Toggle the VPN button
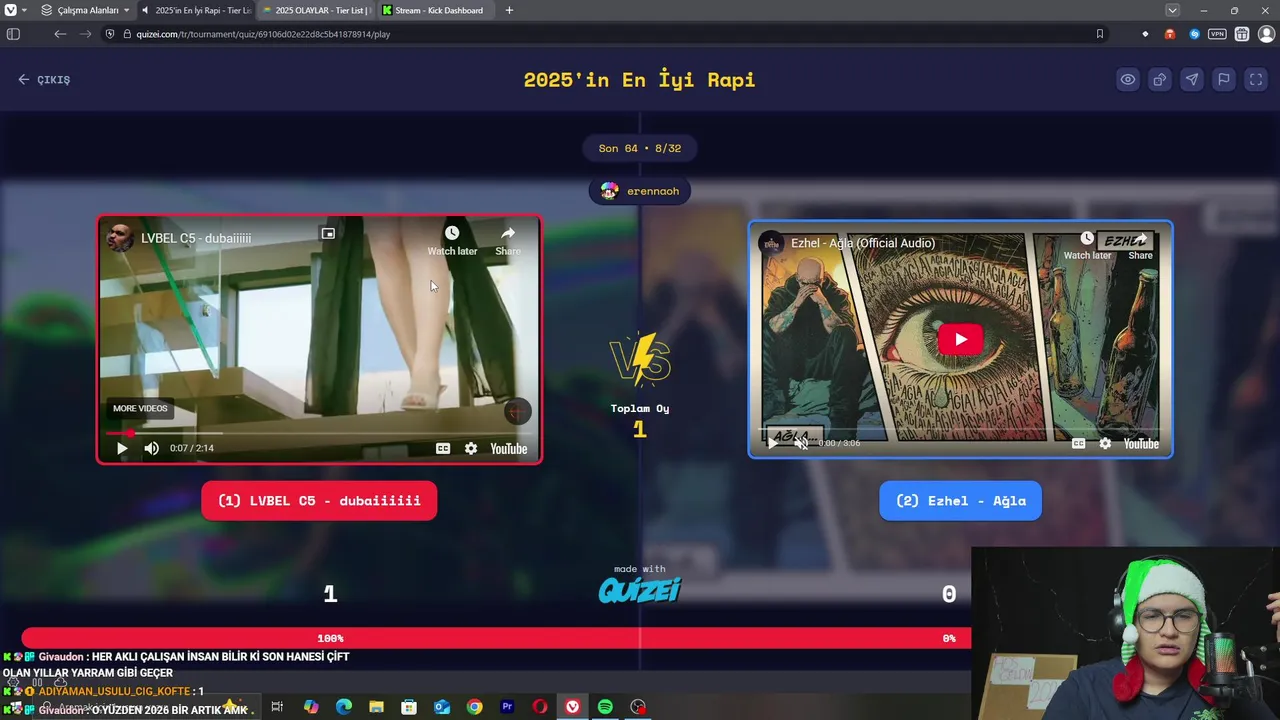 coord(1217,34)
